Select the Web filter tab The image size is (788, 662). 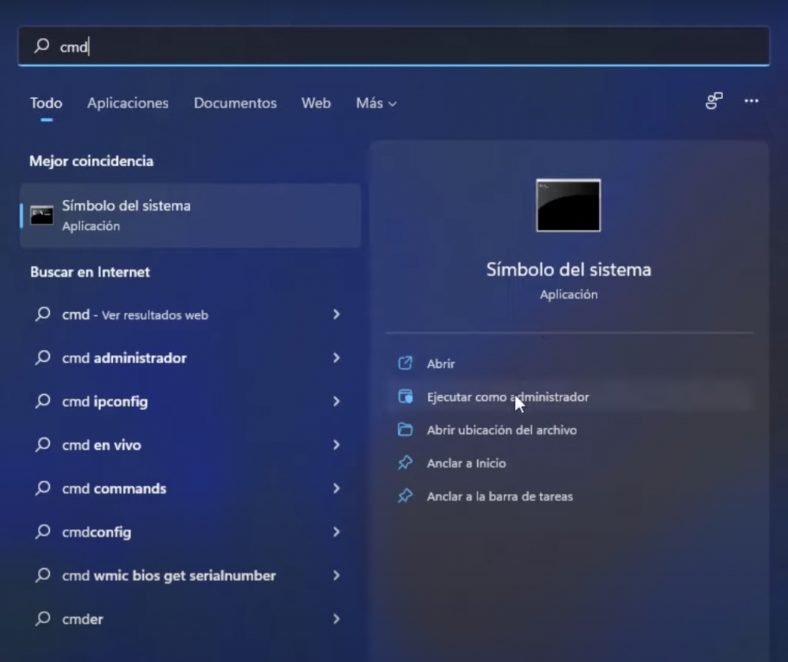pos(316,103)
